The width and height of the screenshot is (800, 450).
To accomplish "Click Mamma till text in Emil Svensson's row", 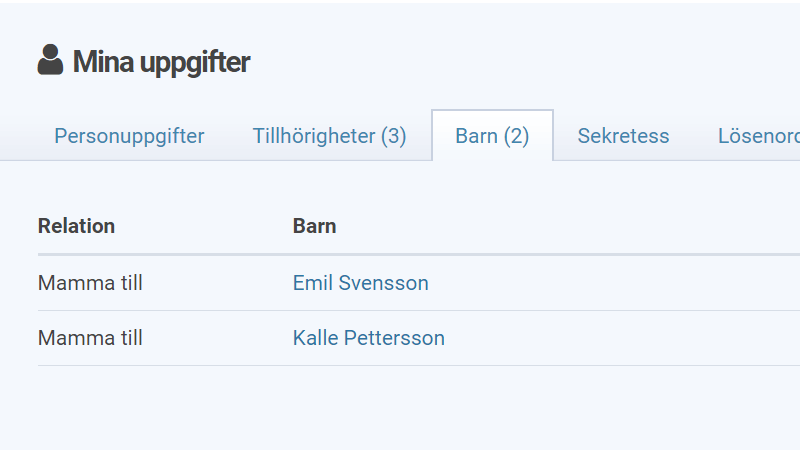I will pos(90,283).
